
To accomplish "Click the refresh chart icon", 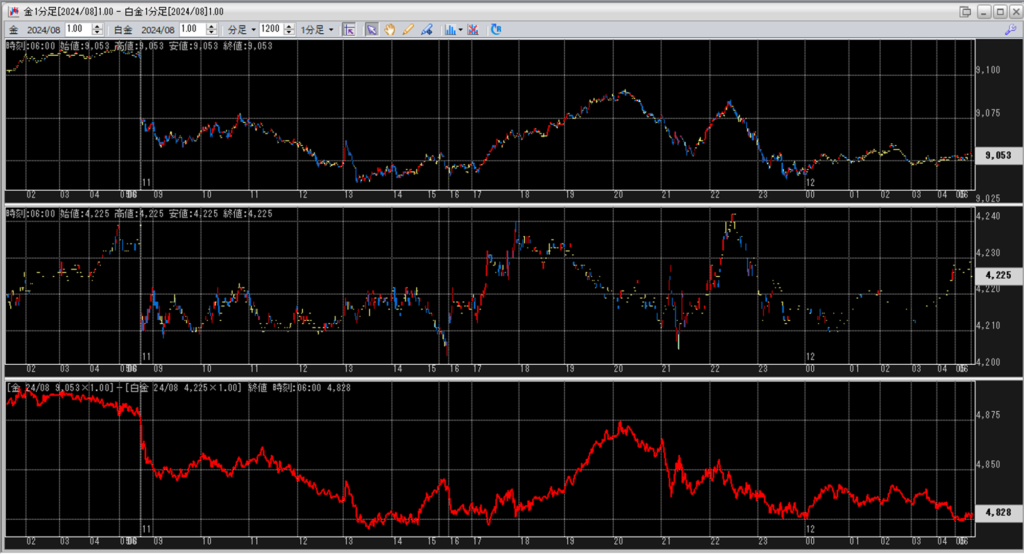I will coord(496,30).
